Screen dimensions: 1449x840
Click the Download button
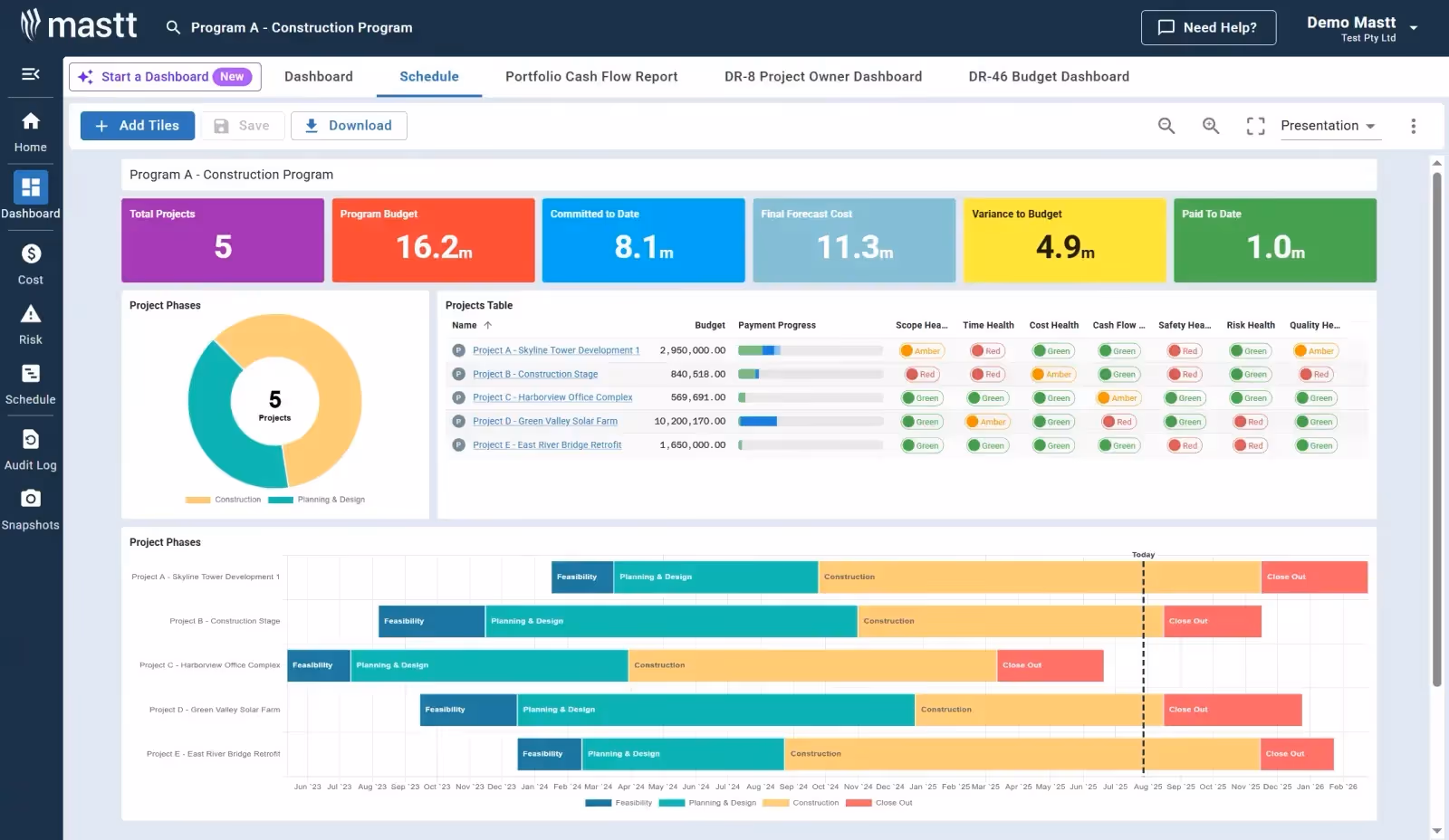click(x=349, y=126)
